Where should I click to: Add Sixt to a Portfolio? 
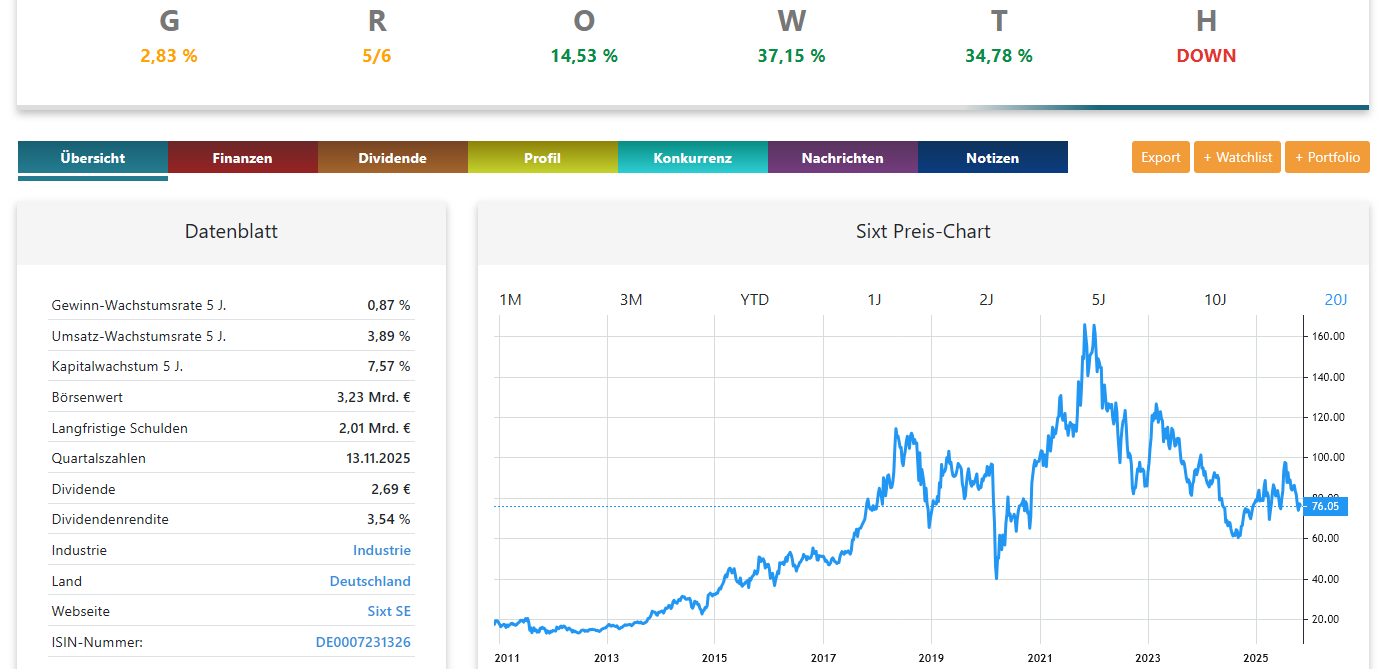click(x=1327, y=157)
